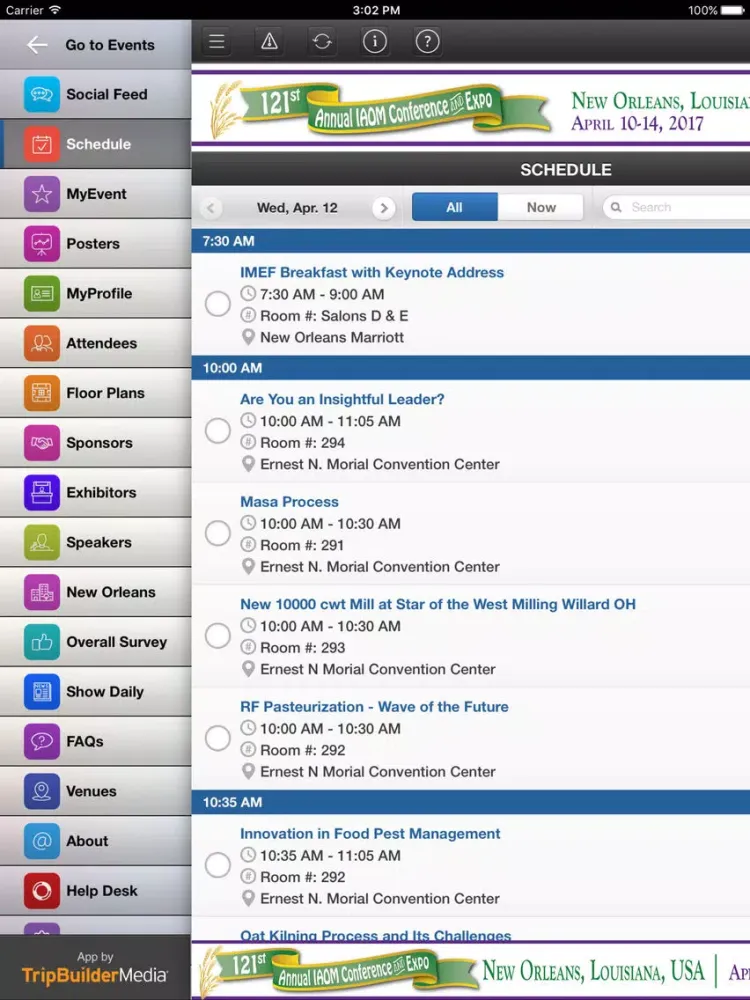Open the info circle icon

coord(374,41)
